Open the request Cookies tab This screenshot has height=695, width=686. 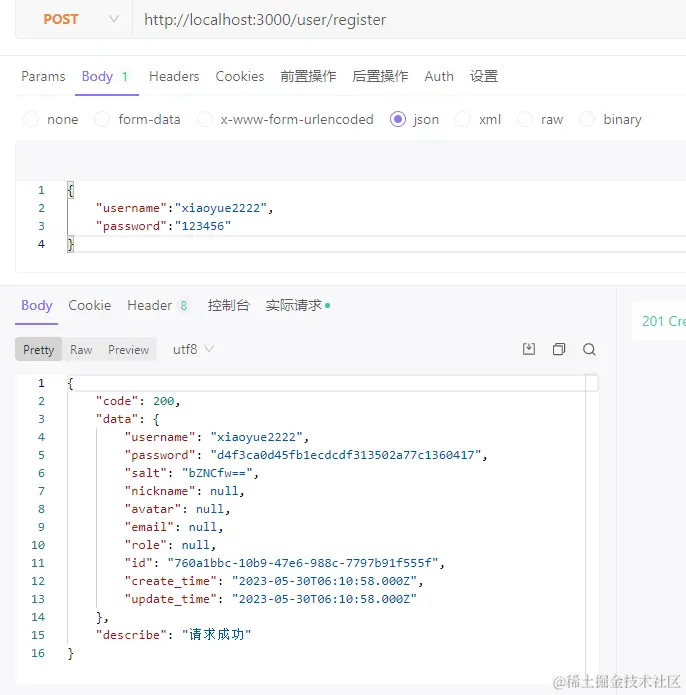(240, 76)
